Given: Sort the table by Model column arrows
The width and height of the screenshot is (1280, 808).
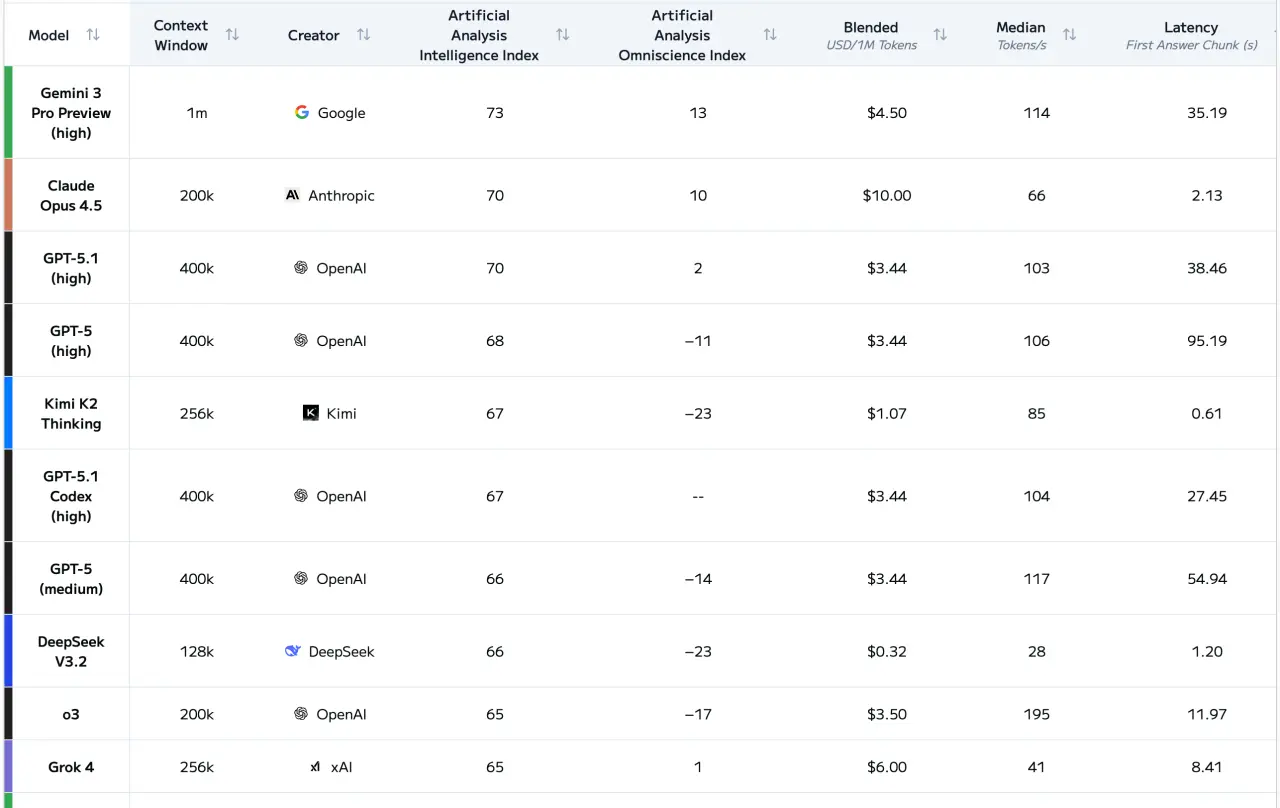Looking at the screenshot, I should 93,35.
